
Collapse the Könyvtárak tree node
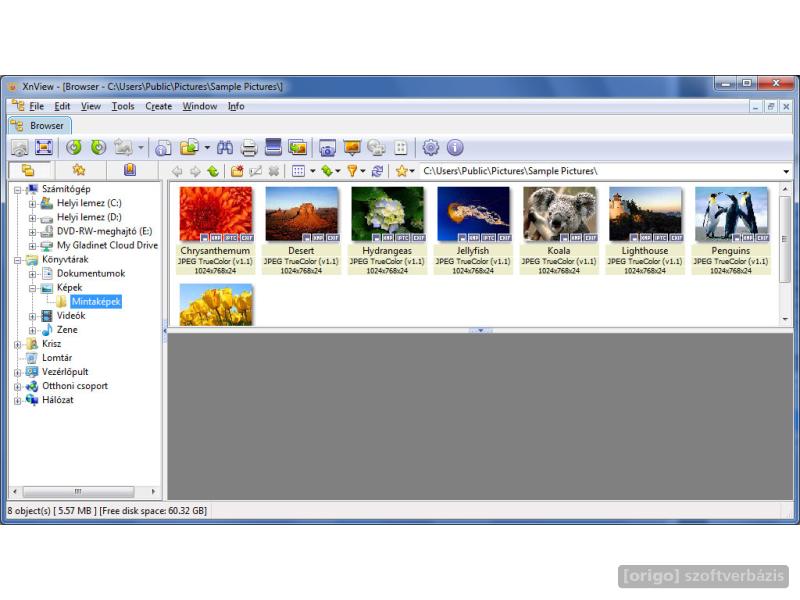[x=17, y=260]
